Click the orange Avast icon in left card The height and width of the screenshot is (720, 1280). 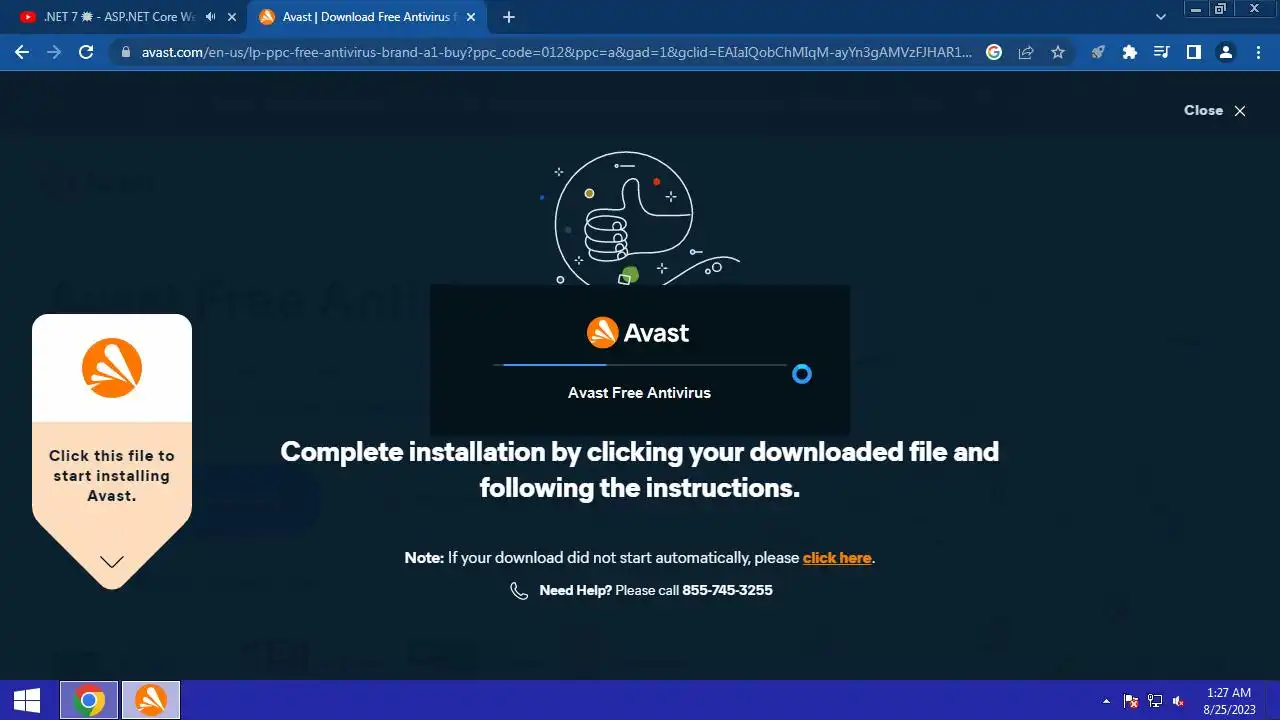click(112, 368)
